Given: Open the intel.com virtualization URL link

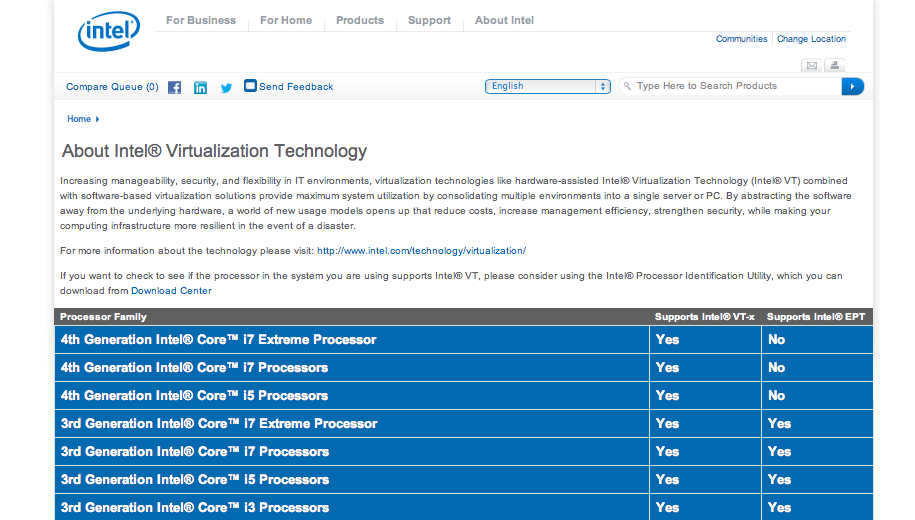Looking at the screenshot, I should point(421,251).
